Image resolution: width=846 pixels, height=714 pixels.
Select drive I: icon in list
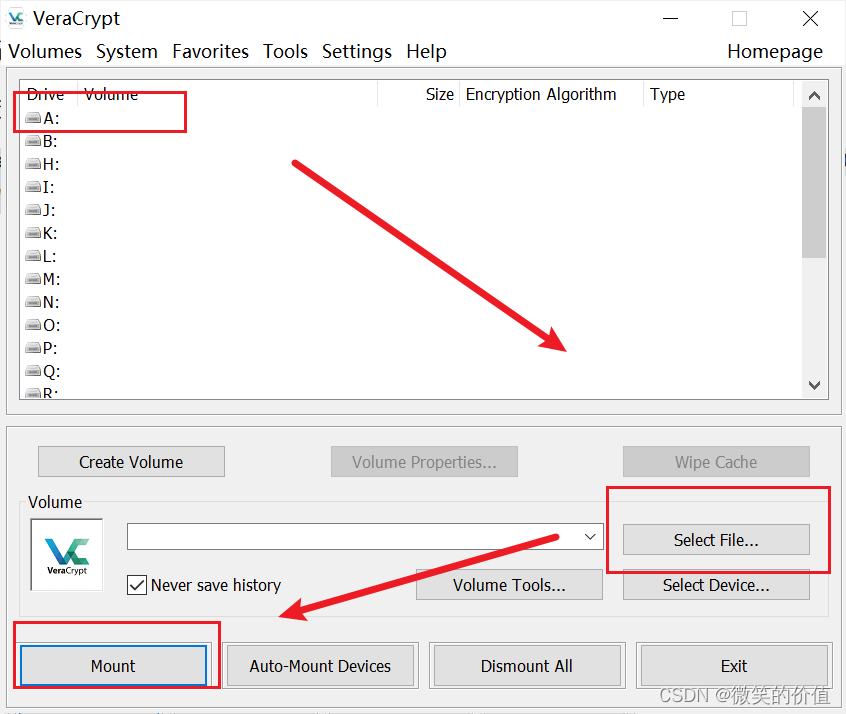(33, 187)
